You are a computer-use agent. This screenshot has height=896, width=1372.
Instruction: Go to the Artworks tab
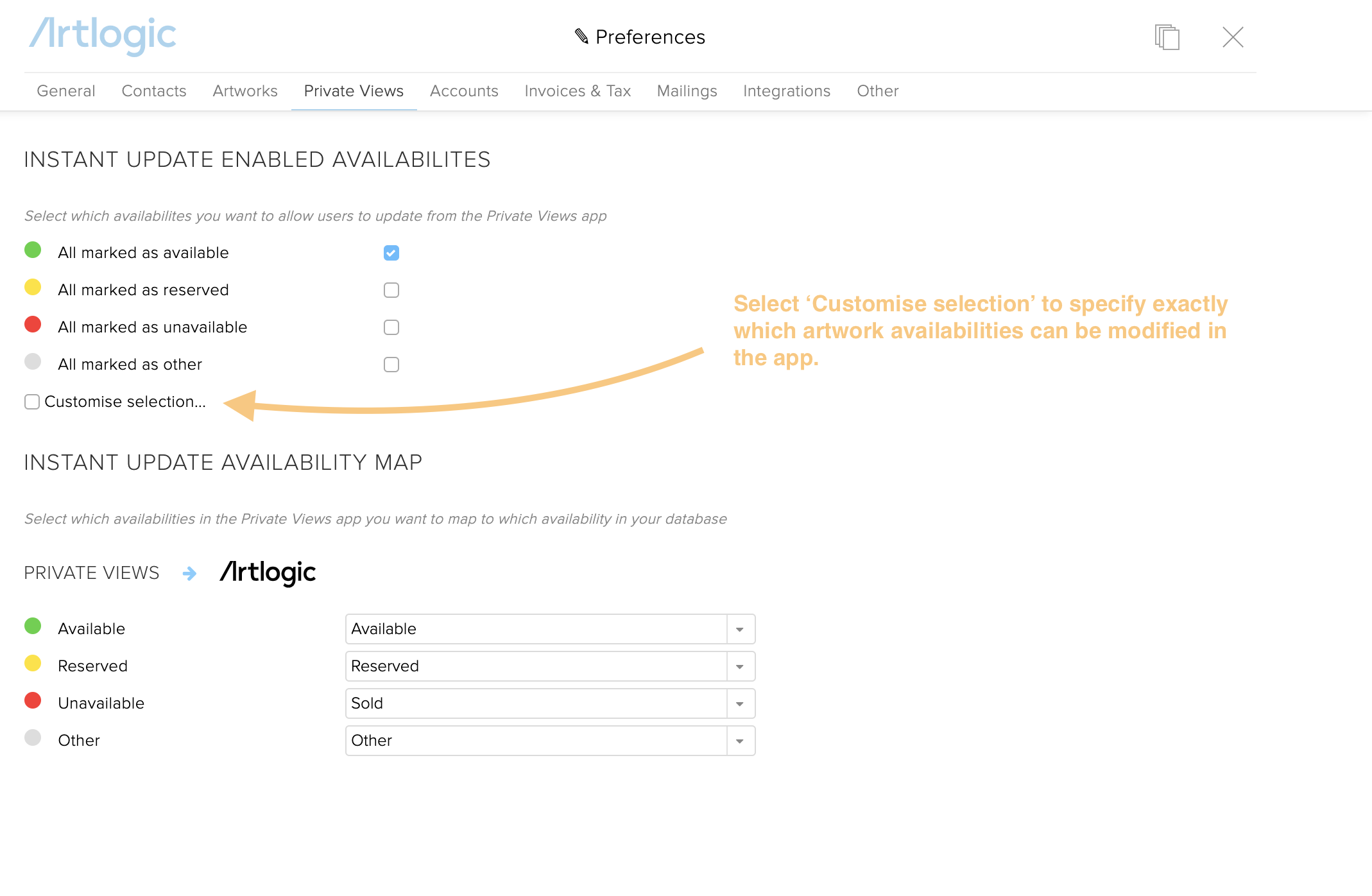245,91
